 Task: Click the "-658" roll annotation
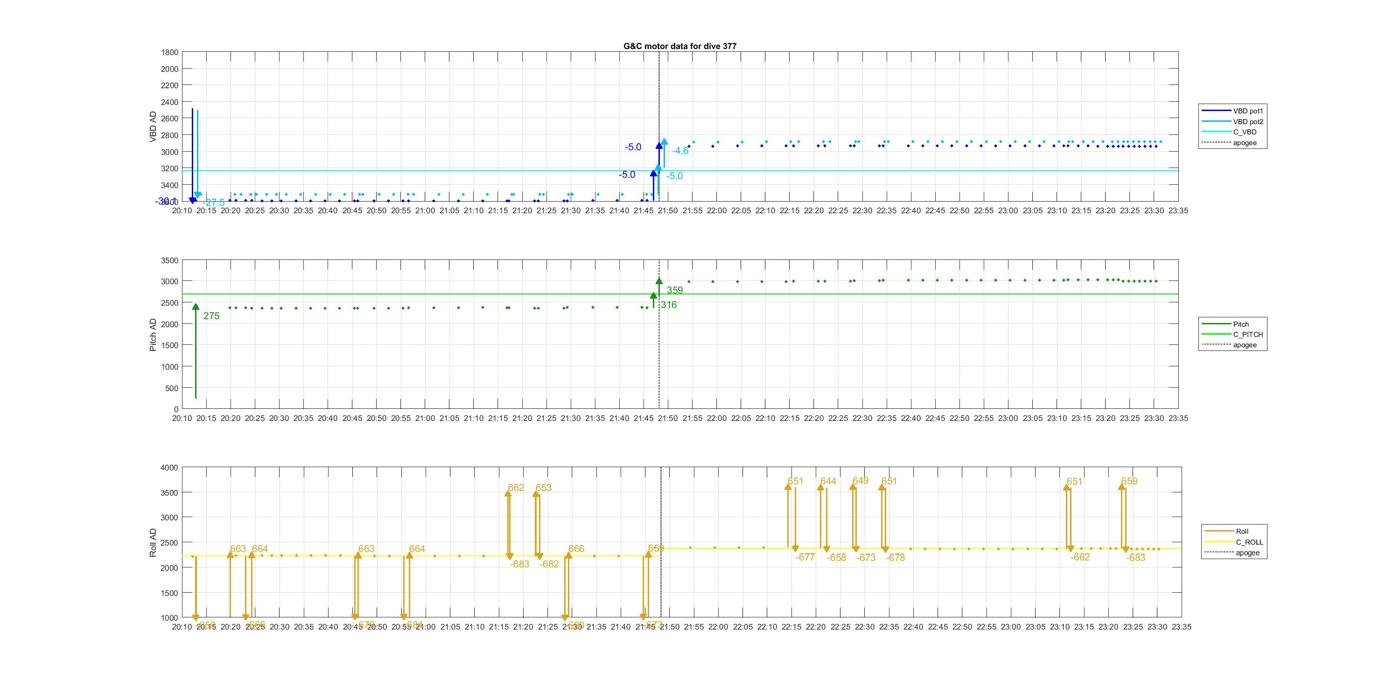(x=836, y=558)
